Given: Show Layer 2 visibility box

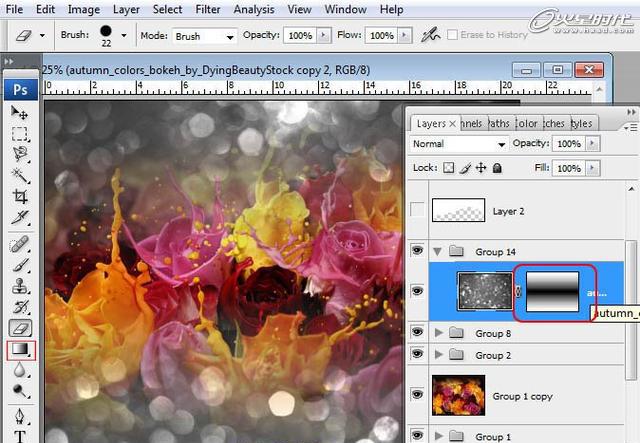Looking at the screenshot, I should [417, 209].
